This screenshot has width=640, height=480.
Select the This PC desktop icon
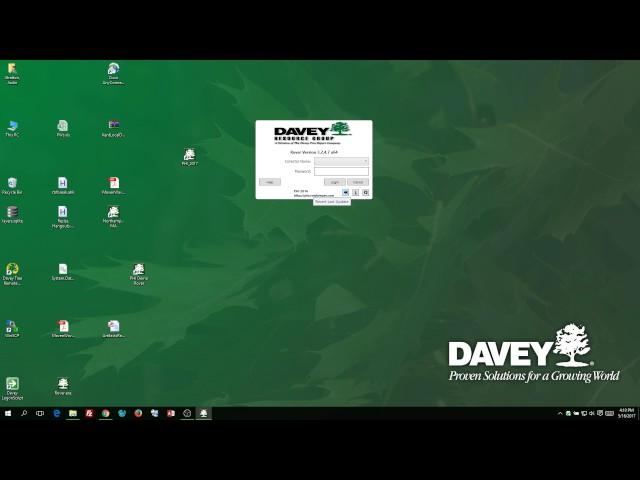12,127
